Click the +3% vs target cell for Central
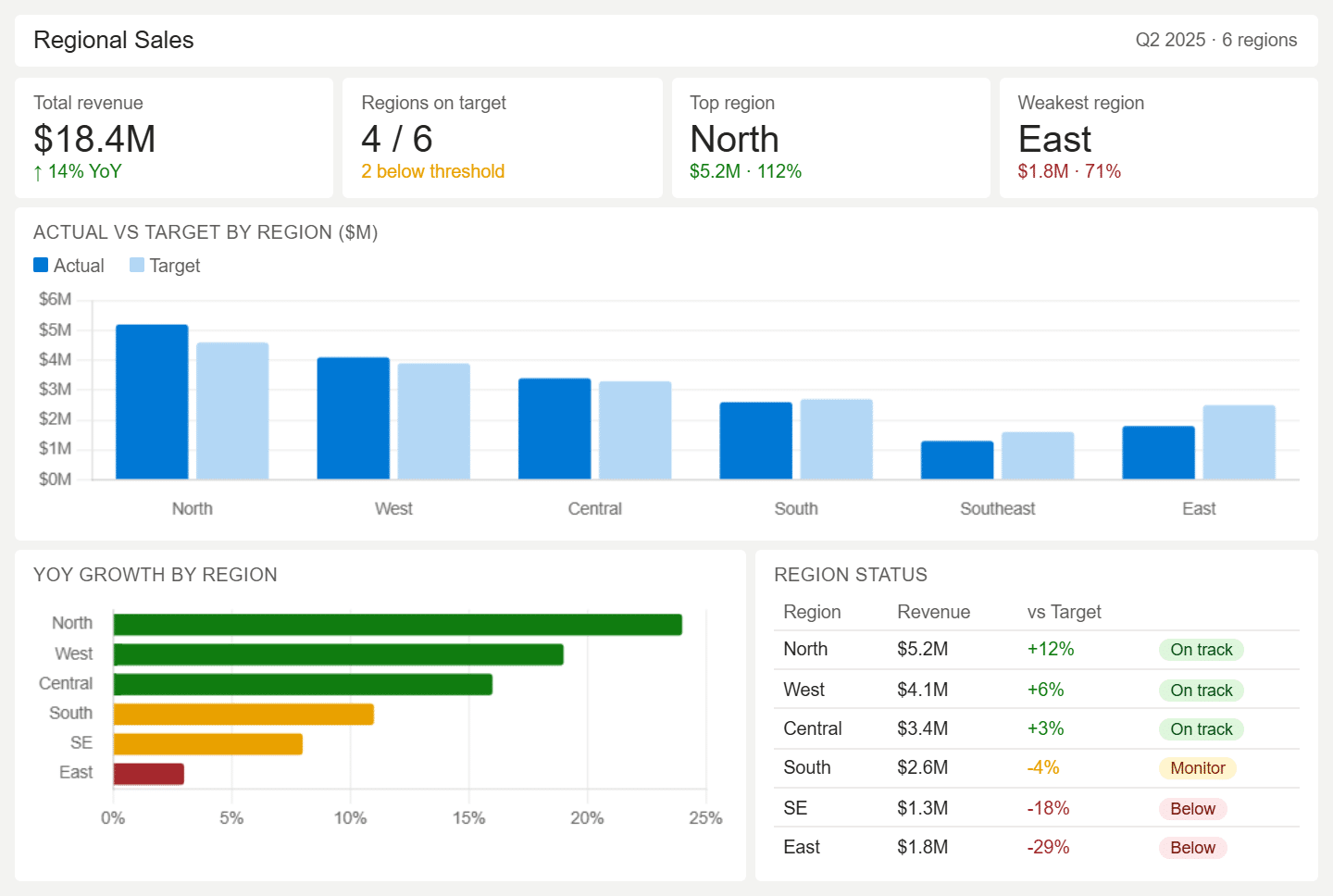Screen dimensions: 1333x896 pos(1045,728)
